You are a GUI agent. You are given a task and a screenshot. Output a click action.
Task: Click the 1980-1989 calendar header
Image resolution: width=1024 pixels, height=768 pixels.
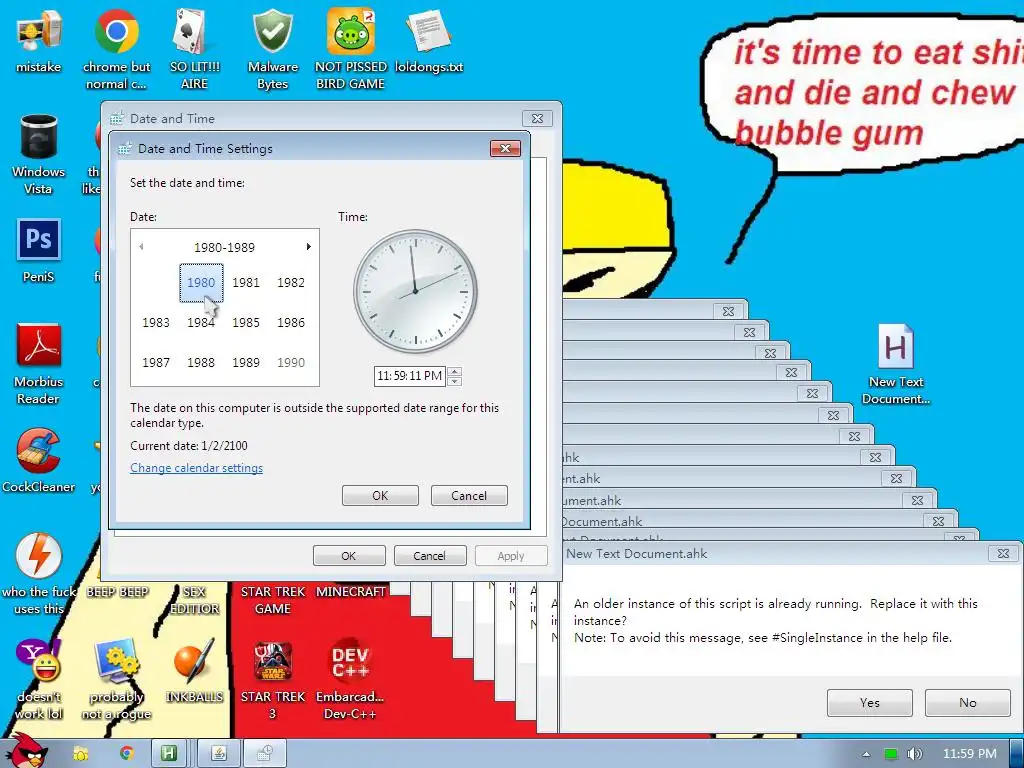(224, 248)
